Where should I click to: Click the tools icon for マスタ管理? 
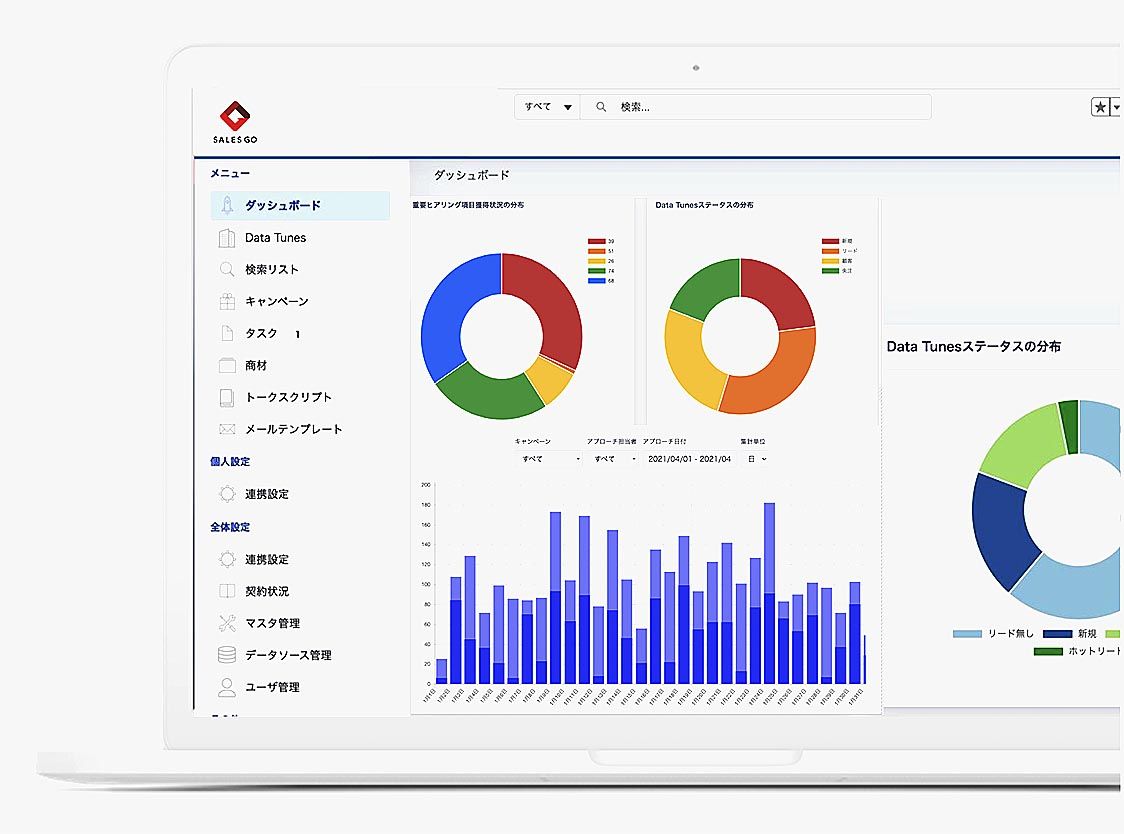point(227,624)
